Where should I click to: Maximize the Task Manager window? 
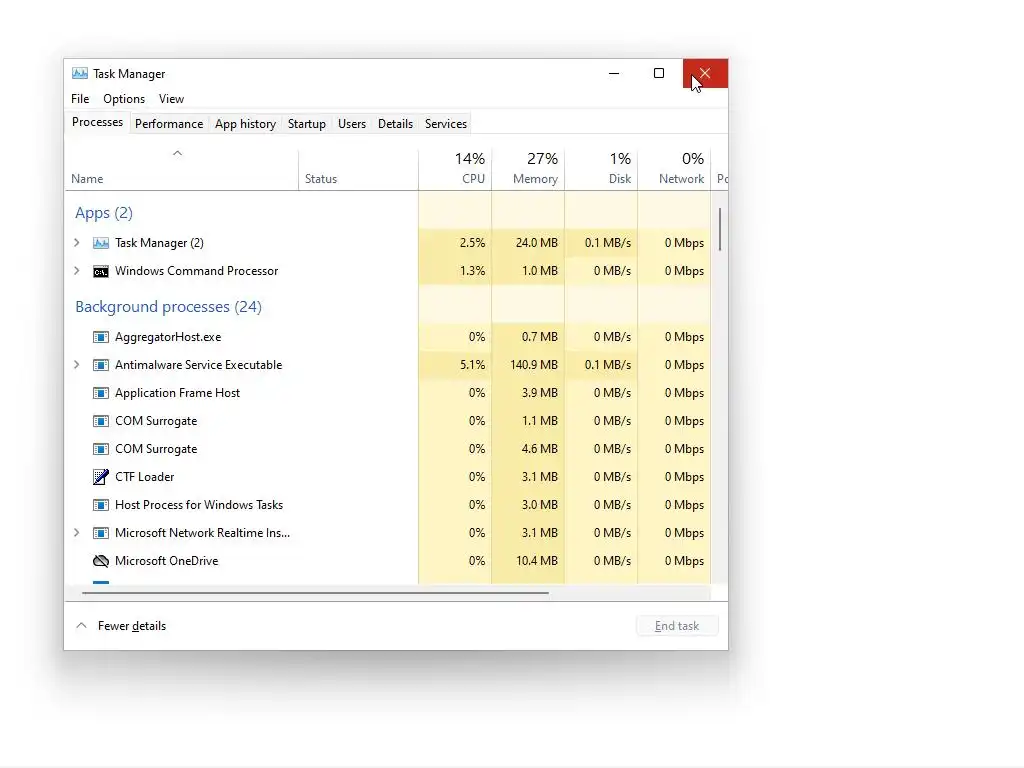point(659,73)
